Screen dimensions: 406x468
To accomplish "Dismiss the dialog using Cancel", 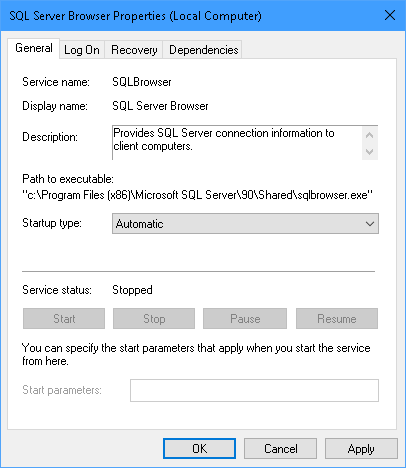I will (x=281, y=449).
